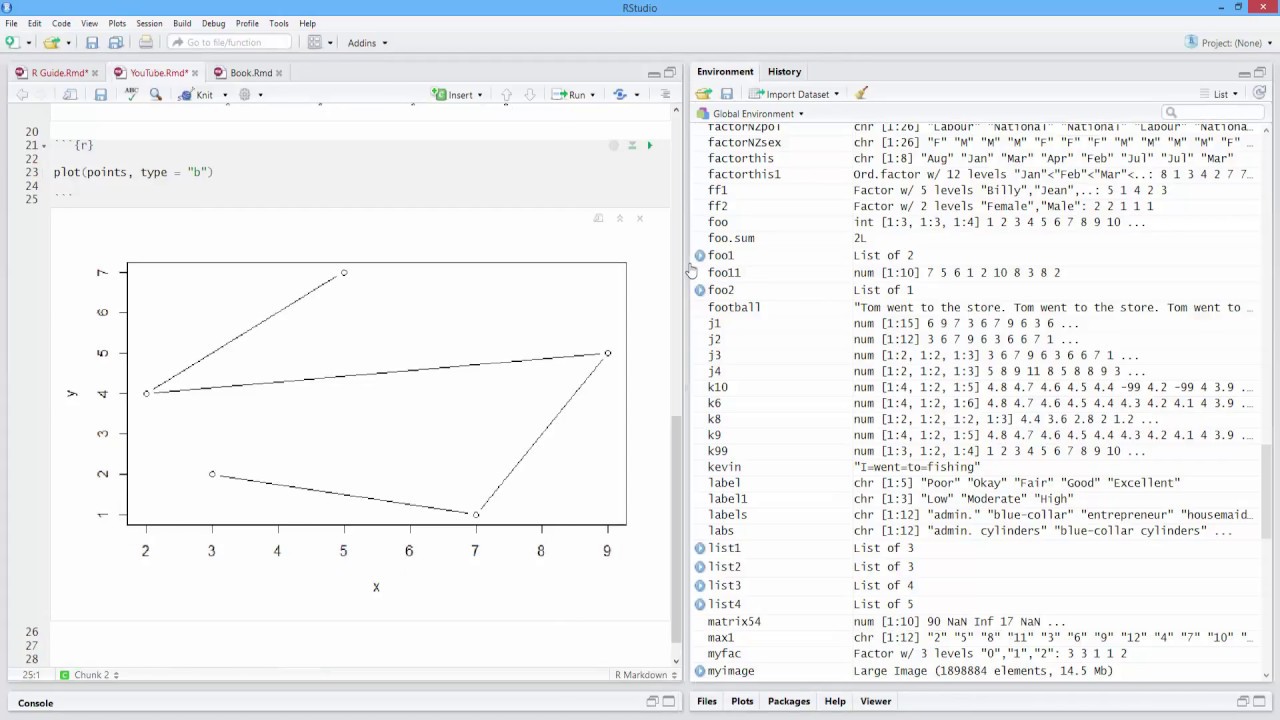Open the Run options dropdown arrow

click(593, 95)
